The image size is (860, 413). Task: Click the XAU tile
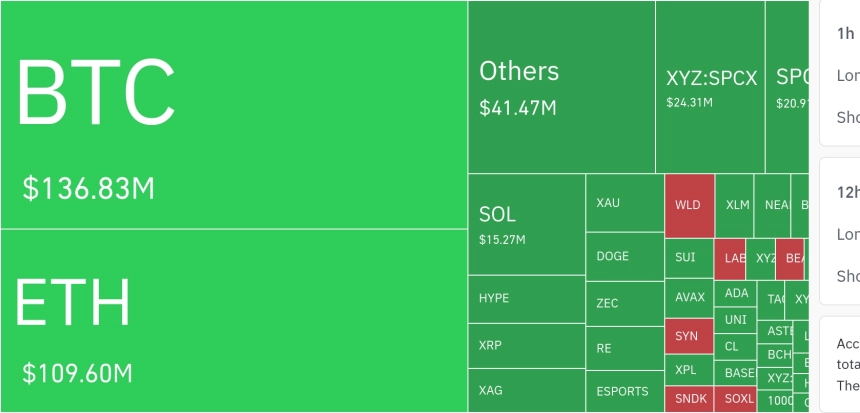click(x=625, y=203)
